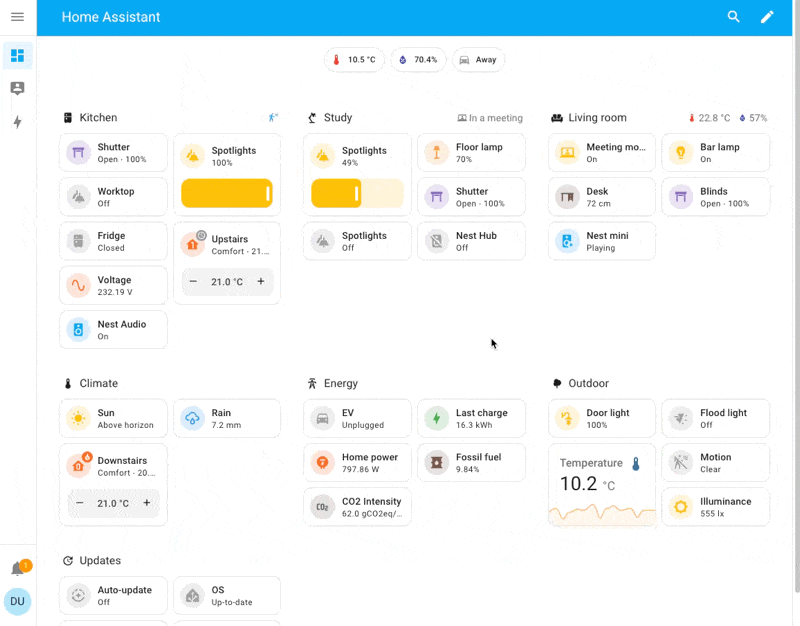This screenshot has height=626, width=800.
Task: Open the hamburger sidebar menu
Action: tap(17, 17)
